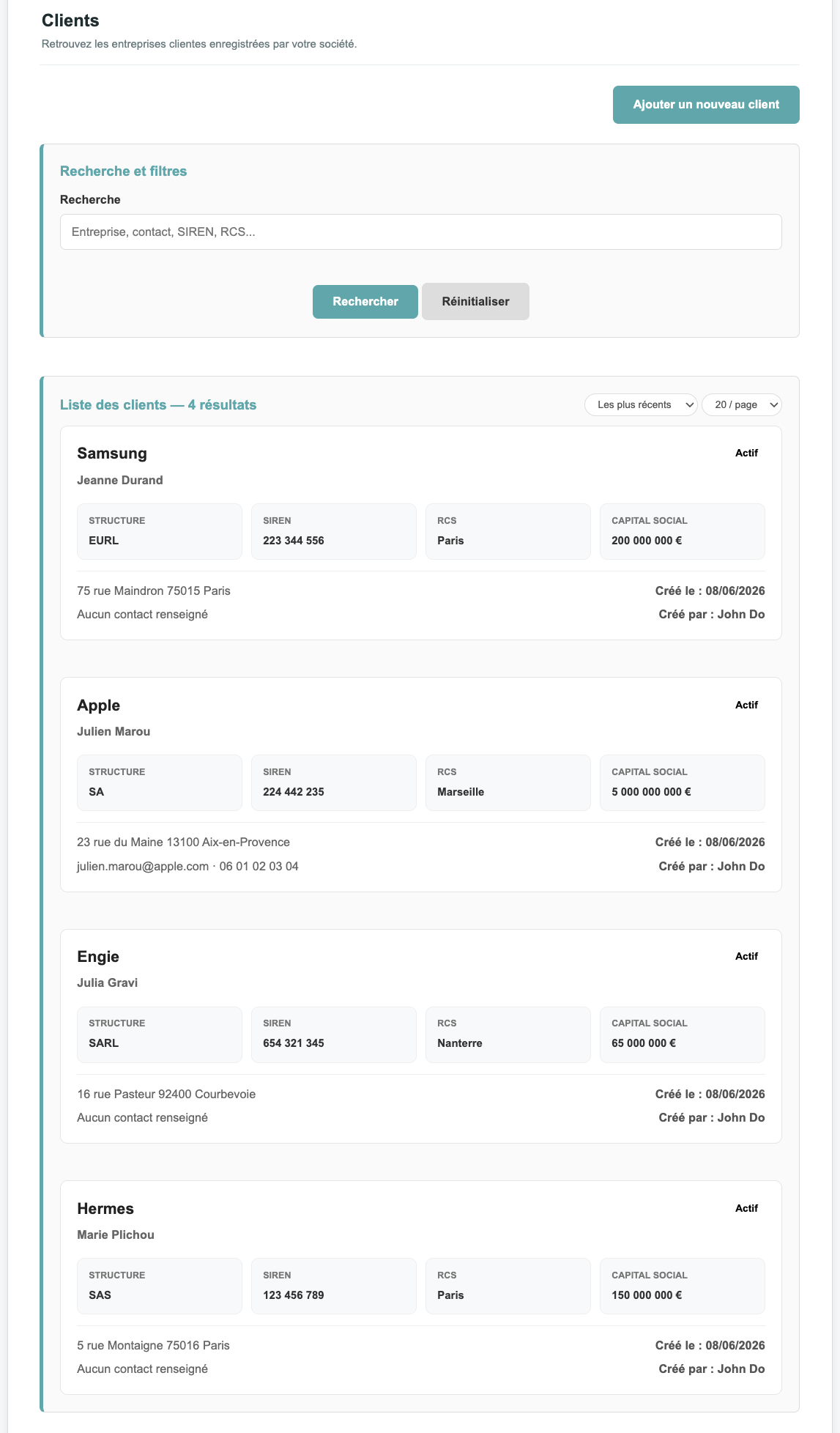Click contact name Marie Plichou
The width and height of the screenshot is (840, 1433).
tap(116, 1235)
